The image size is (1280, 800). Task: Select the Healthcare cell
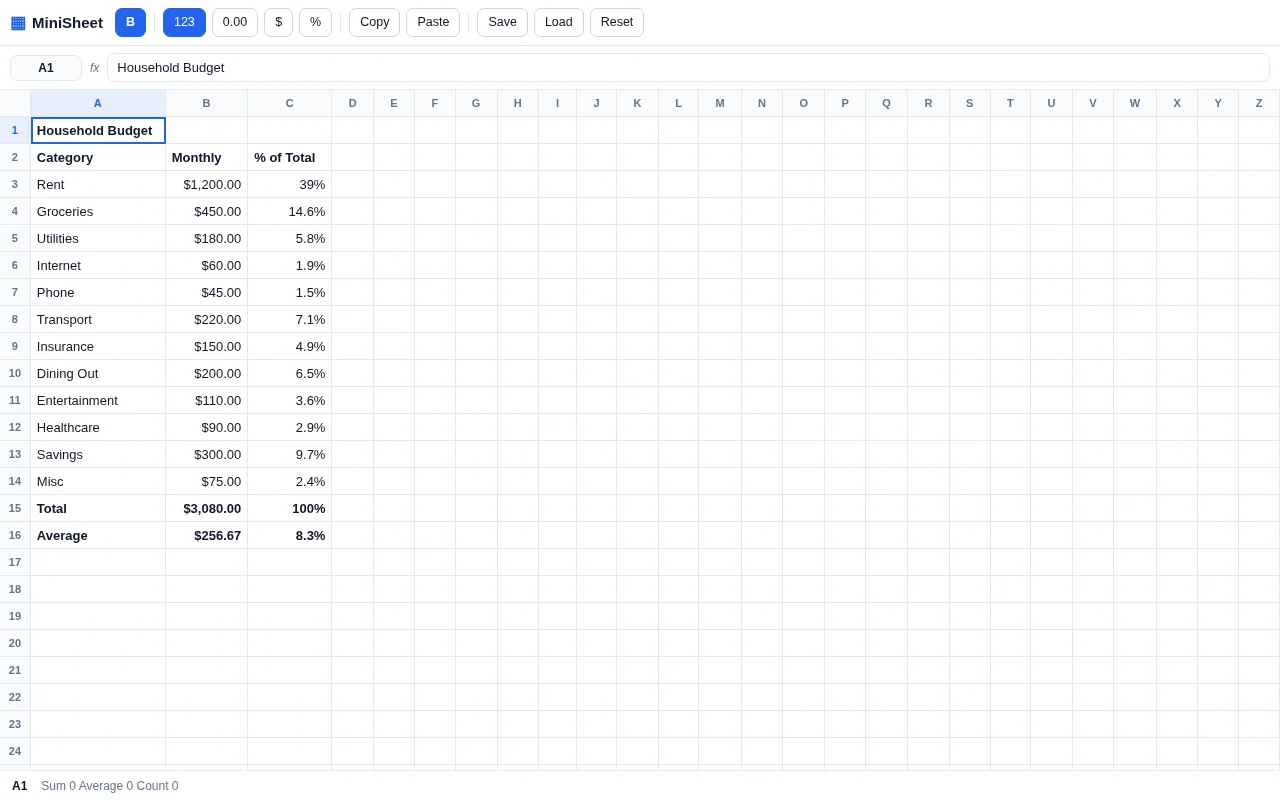point(98,427)
